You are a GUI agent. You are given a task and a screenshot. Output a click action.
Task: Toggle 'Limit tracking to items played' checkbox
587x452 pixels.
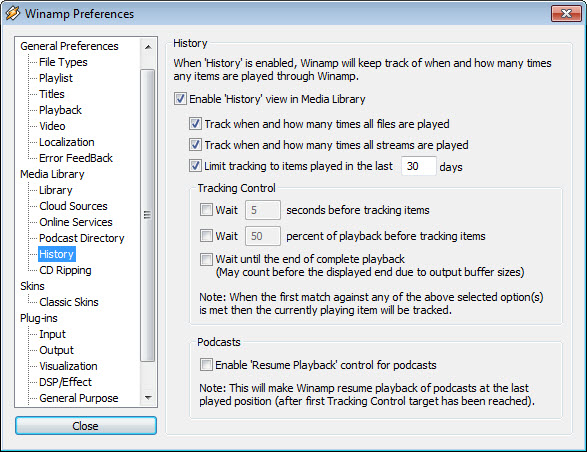tap(195, 166)
